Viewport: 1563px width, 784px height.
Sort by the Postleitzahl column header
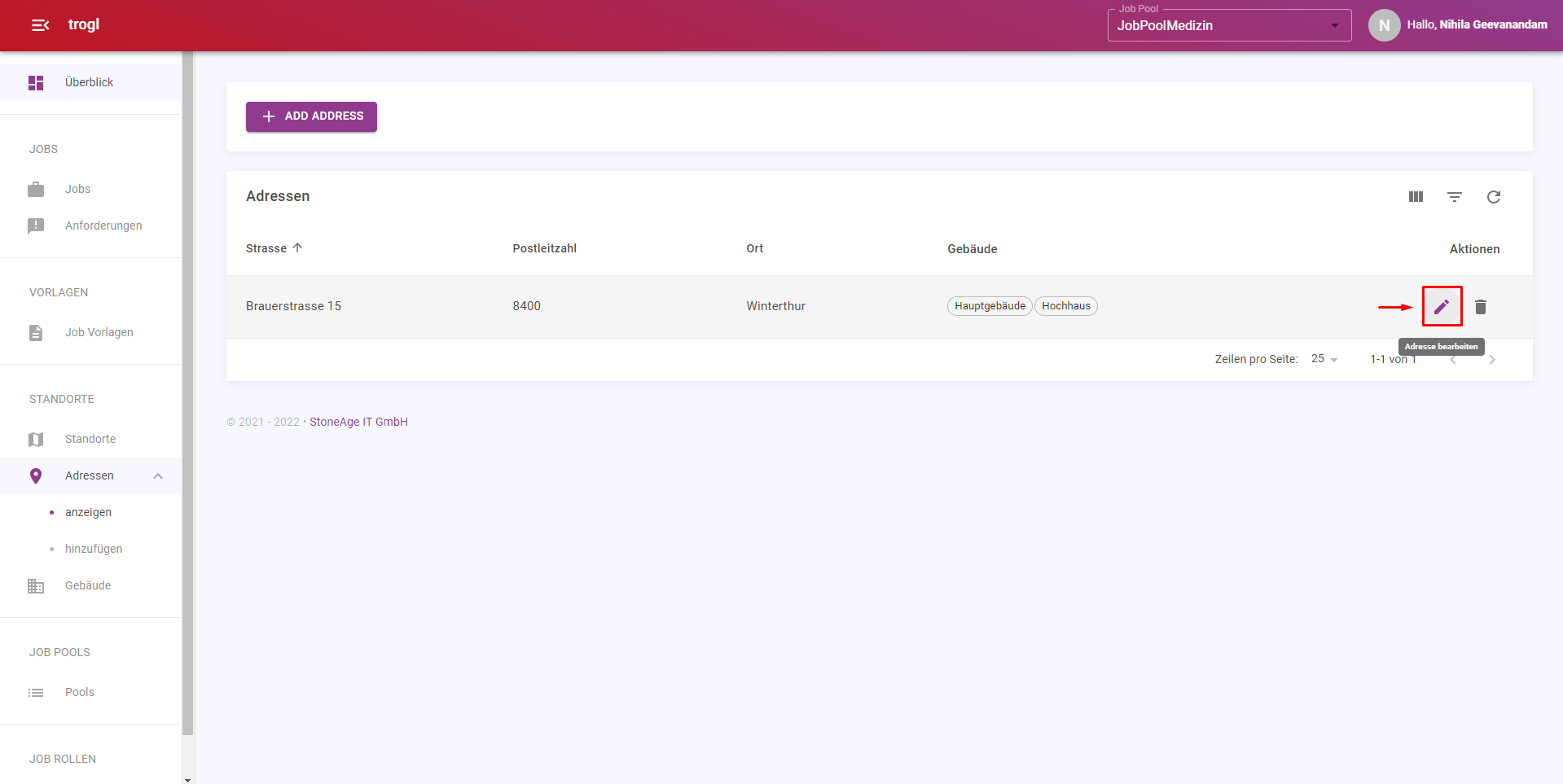click(544, 248)
